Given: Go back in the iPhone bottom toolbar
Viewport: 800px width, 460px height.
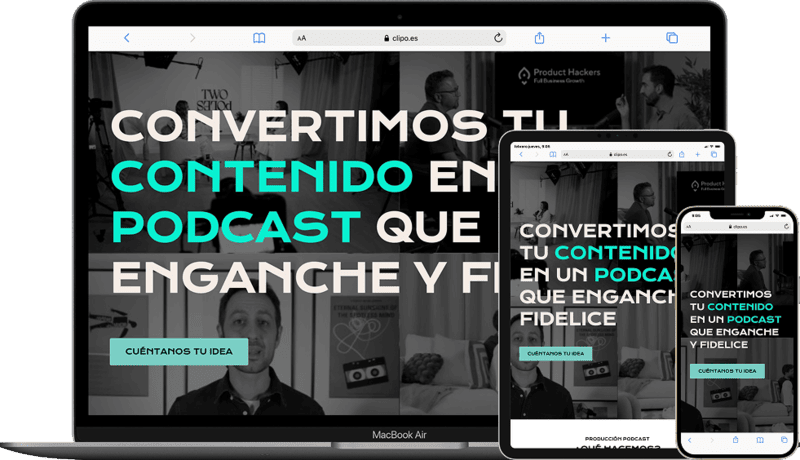Looking at the screenshot, I should (689, 440).
